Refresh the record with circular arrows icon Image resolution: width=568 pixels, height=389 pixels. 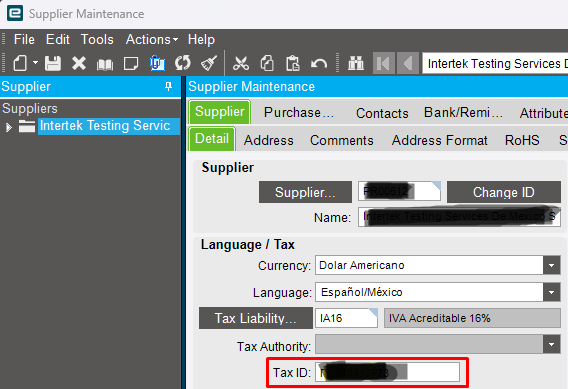pos(183,63)
